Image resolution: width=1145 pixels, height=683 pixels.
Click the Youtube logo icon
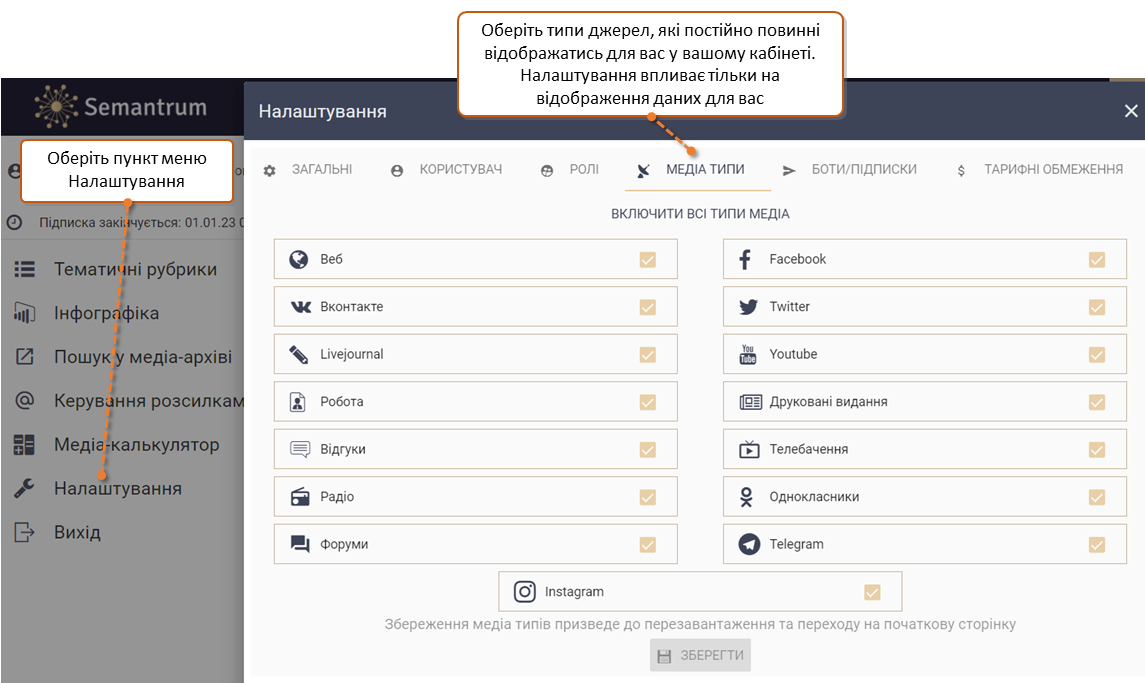coord(748,354)
